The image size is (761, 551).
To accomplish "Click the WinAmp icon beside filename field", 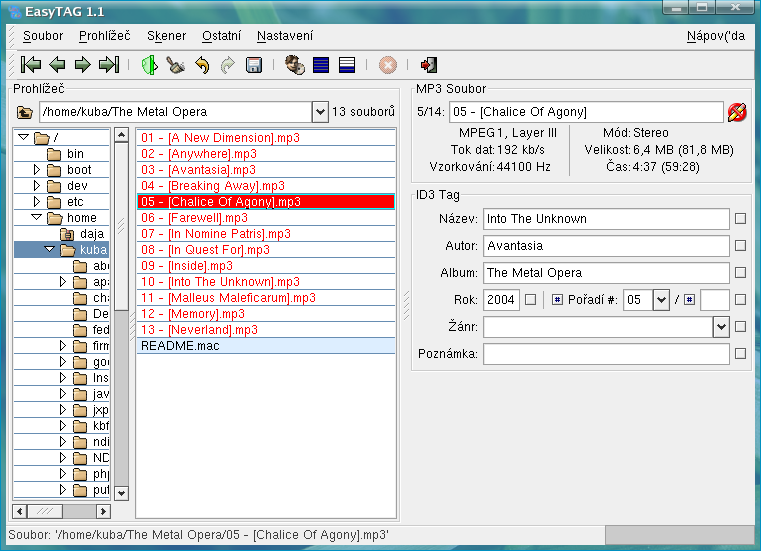I will pos(737,112).
